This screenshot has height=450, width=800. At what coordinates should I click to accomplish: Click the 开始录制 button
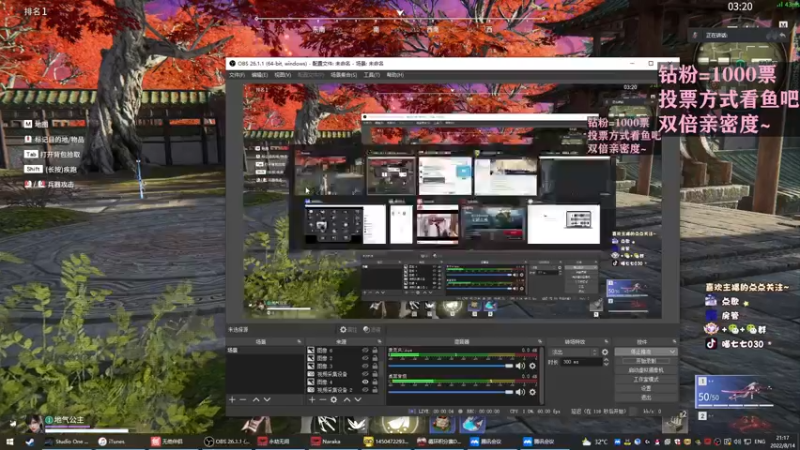point(646,361)
